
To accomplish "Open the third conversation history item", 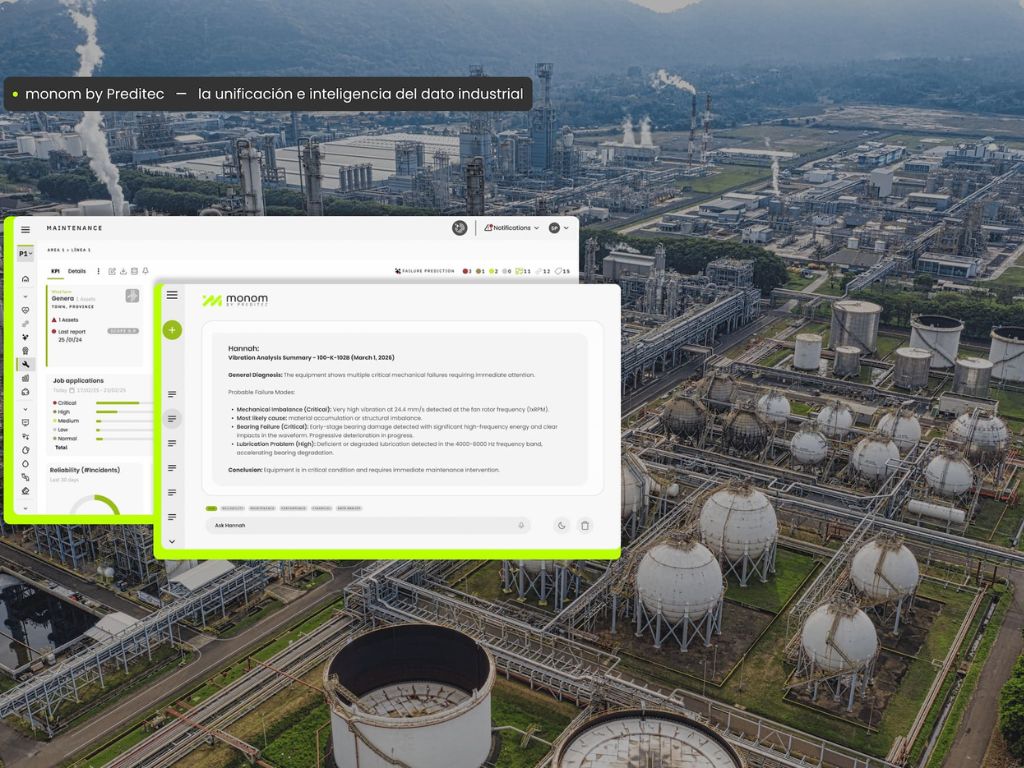I will [x=172, y=443].
